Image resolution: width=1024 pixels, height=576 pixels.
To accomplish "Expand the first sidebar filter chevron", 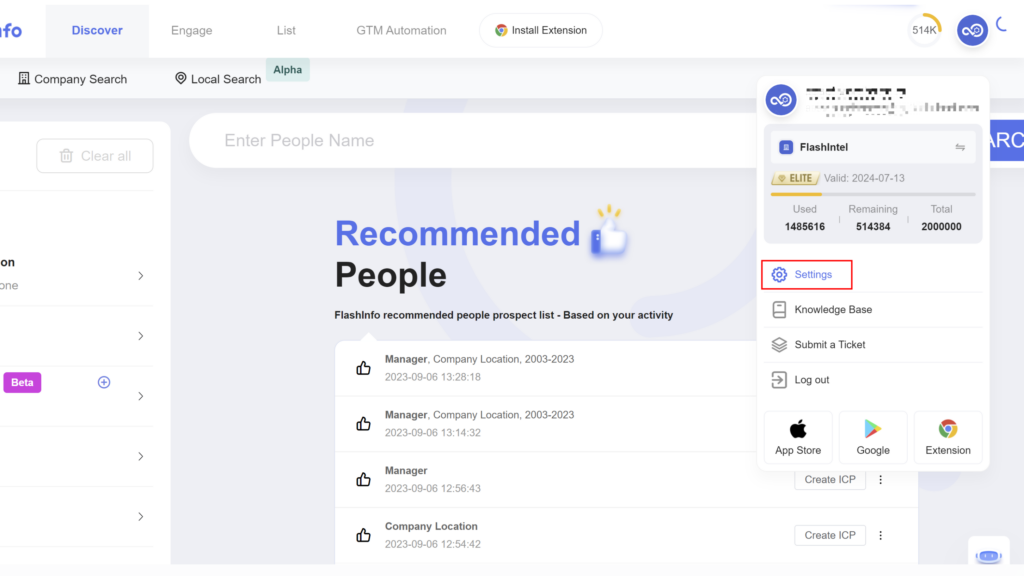I will pyautogui.click(x=140, y=276).
